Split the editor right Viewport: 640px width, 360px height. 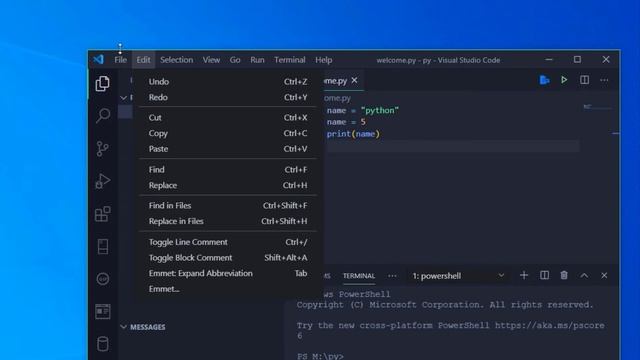click(584, 80)
